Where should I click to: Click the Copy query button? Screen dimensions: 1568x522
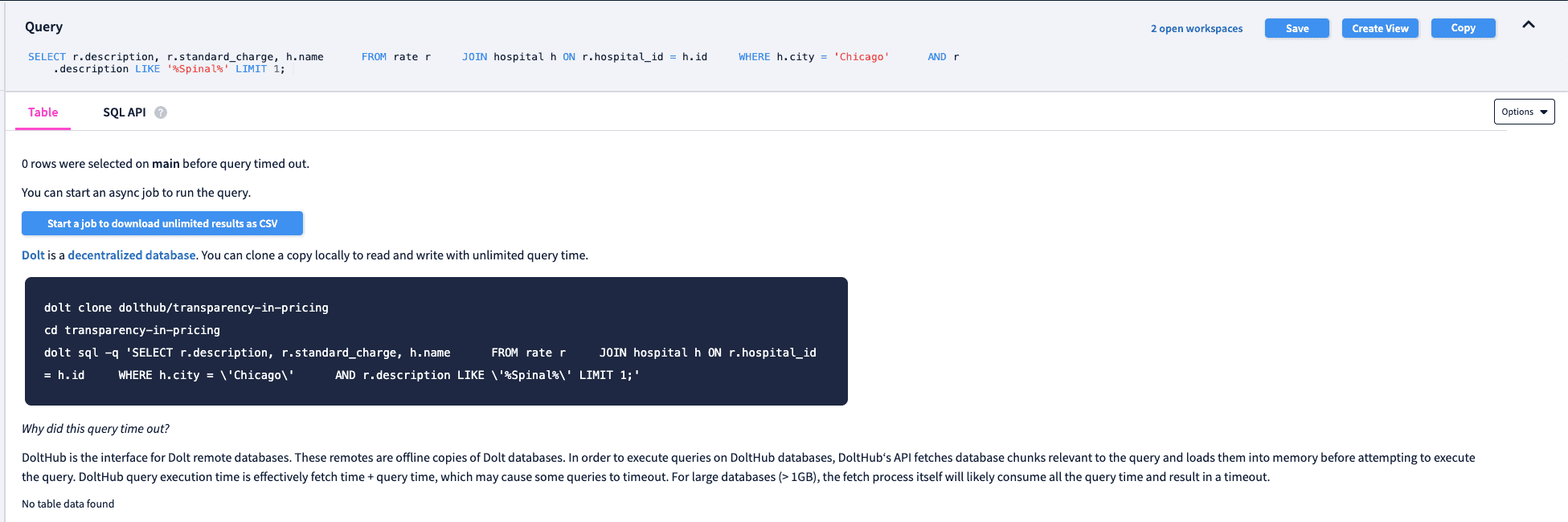(1463, 28)
